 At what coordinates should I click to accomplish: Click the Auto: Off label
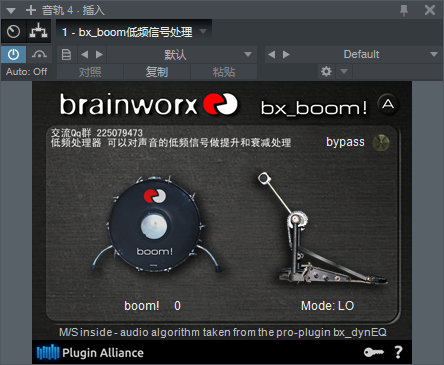pos(26,72)
